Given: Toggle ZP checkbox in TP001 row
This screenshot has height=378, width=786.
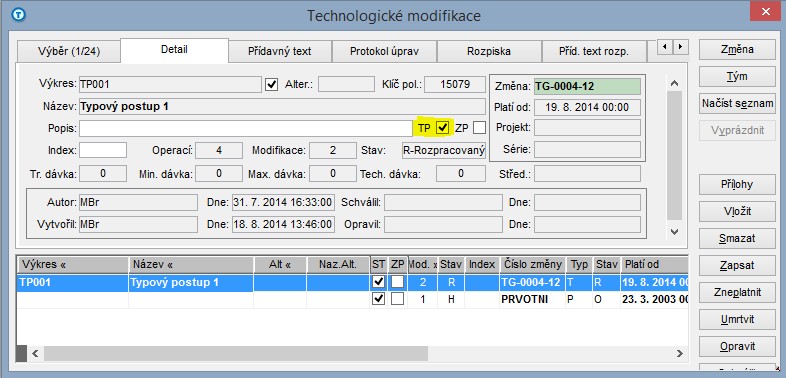Looking at the screenshot, I should [398, 282].
